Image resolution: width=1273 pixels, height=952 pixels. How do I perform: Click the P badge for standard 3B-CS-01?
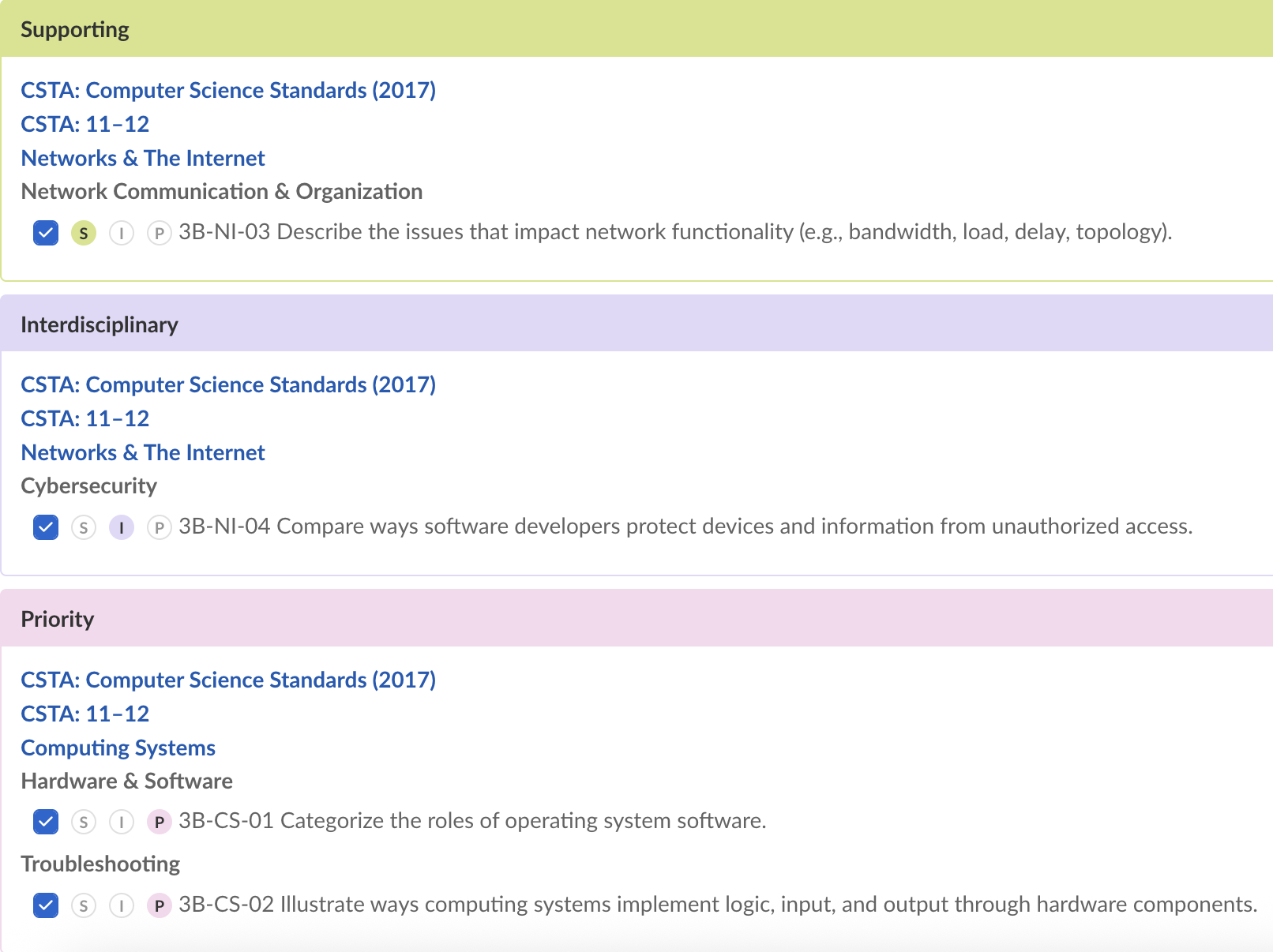pyautogui.click(x=160, y=822)
